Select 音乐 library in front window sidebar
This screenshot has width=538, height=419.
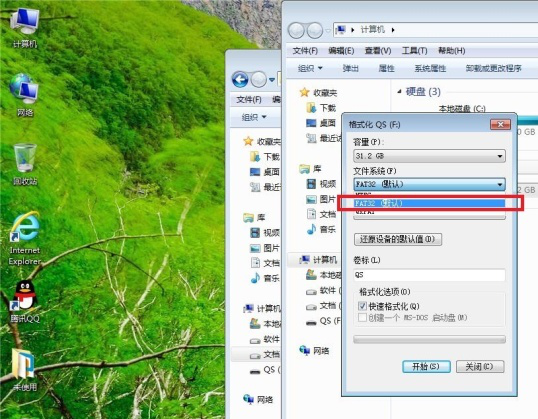(x=321, y=229)
